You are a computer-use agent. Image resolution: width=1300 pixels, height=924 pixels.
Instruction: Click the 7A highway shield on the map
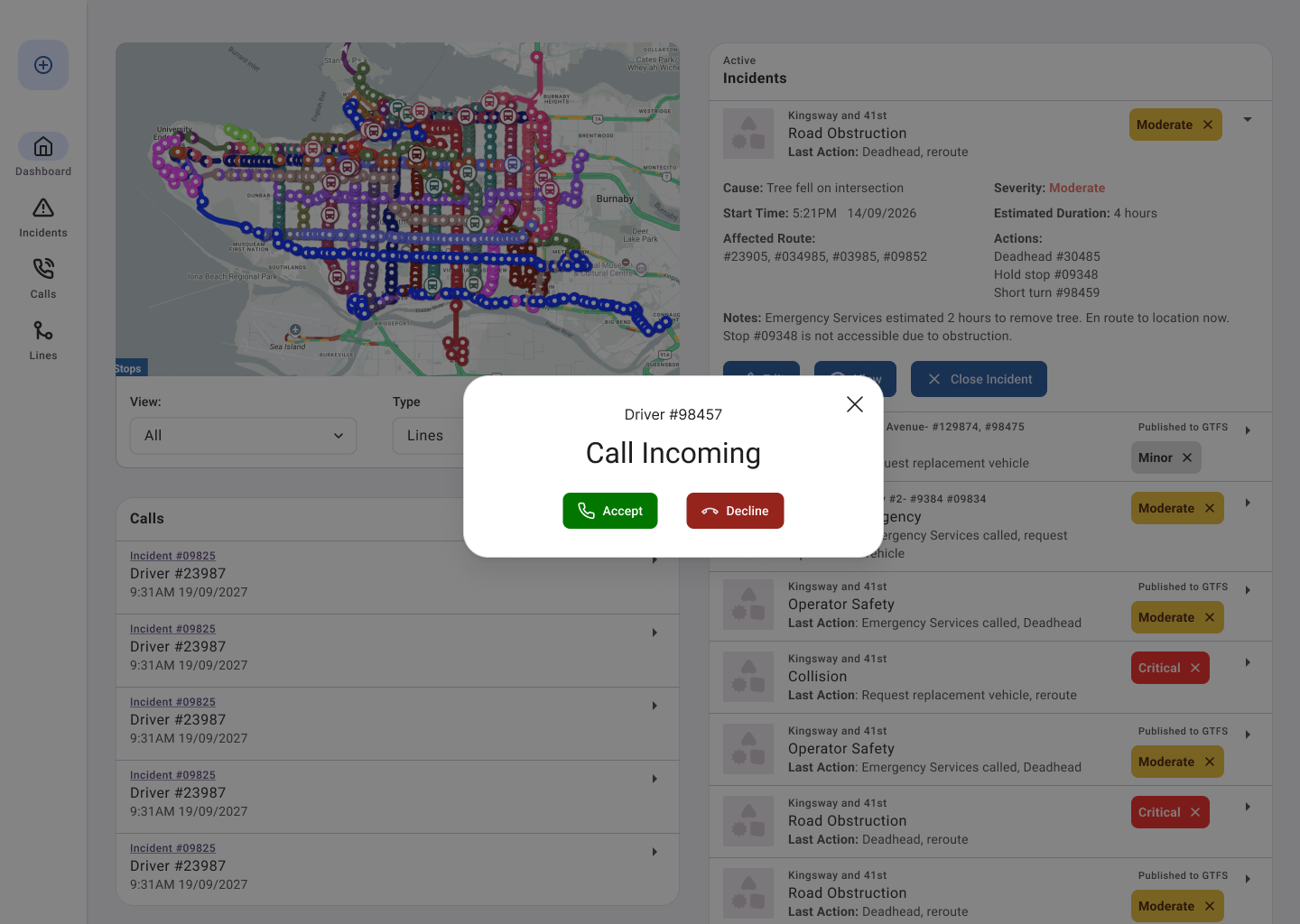[x=596, y=119]
